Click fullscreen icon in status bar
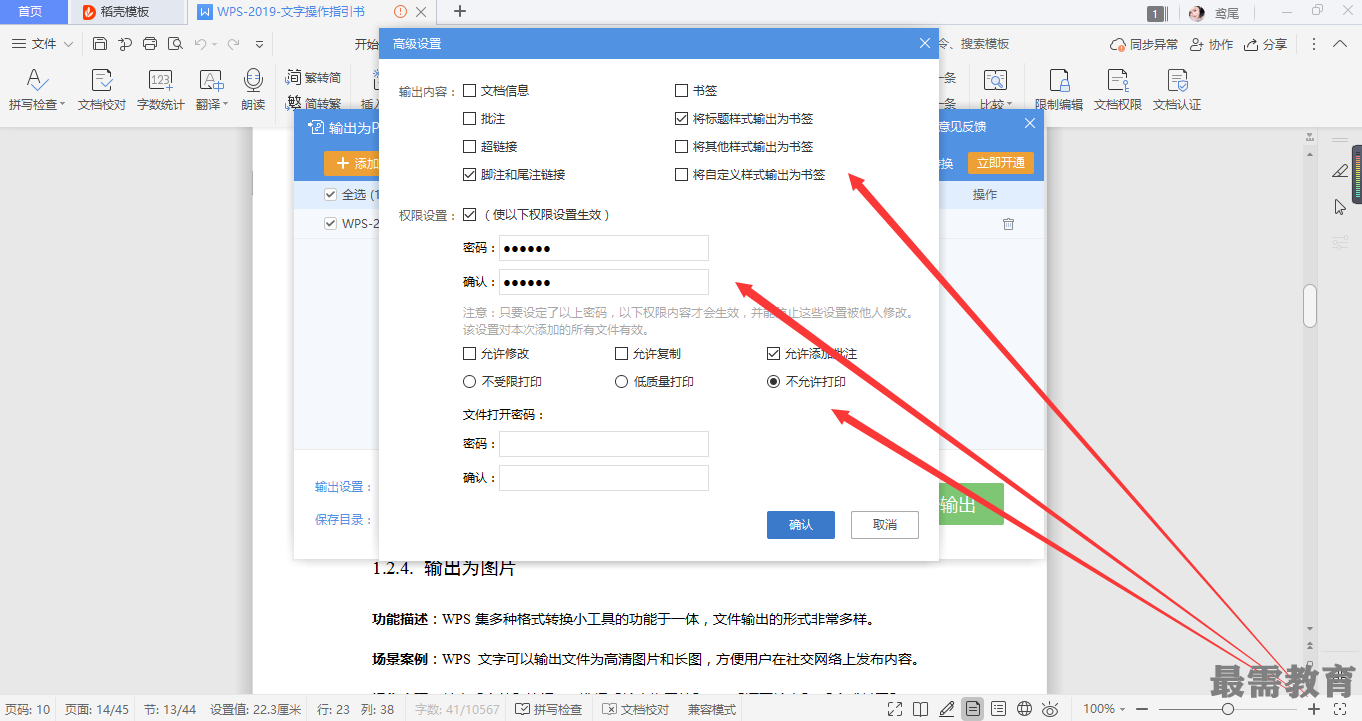Screen dimensions: 1362x721 895,709
